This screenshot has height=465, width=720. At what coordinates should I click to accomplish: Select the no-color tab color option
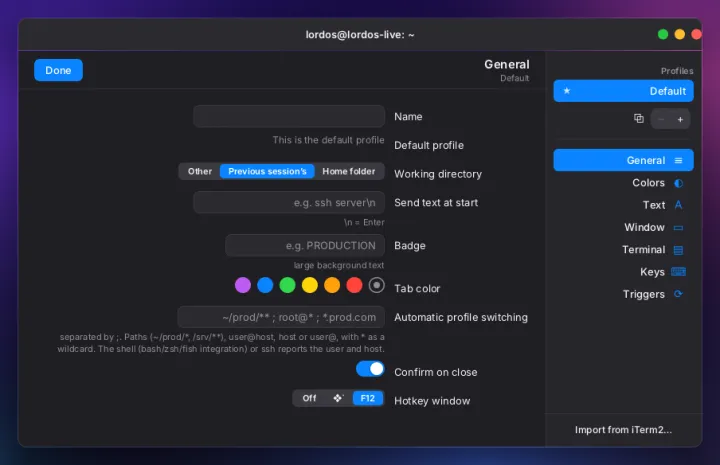coord(377,285)
